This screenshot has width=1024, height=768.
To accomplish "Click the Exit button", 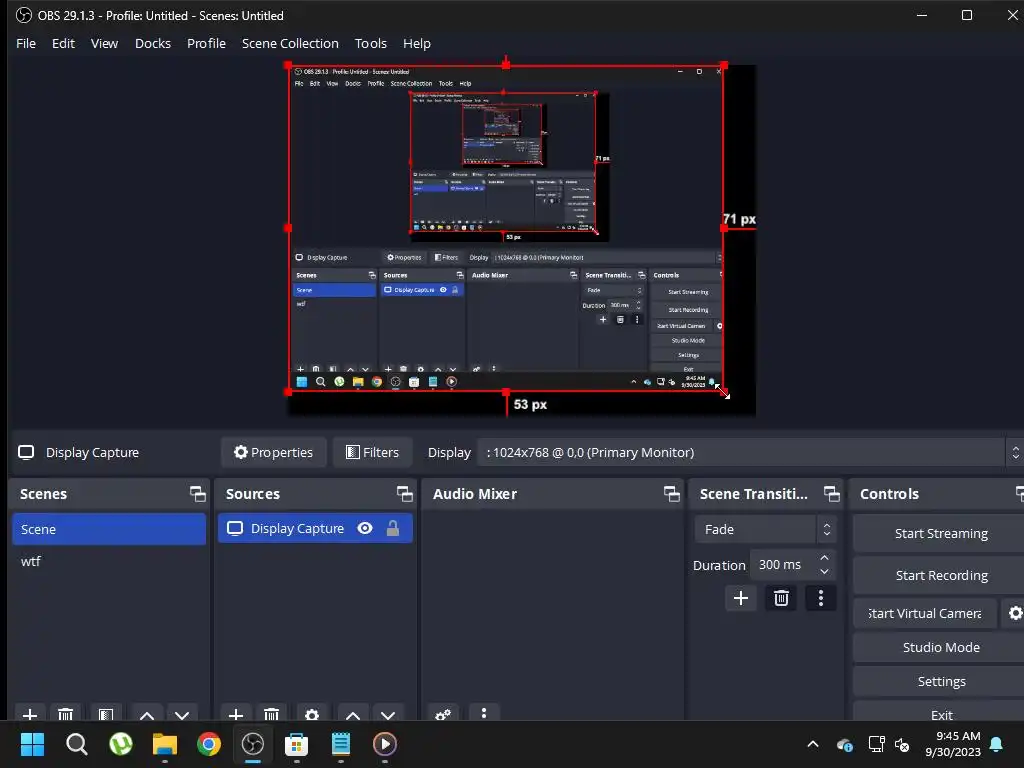I will click(940, 713).
